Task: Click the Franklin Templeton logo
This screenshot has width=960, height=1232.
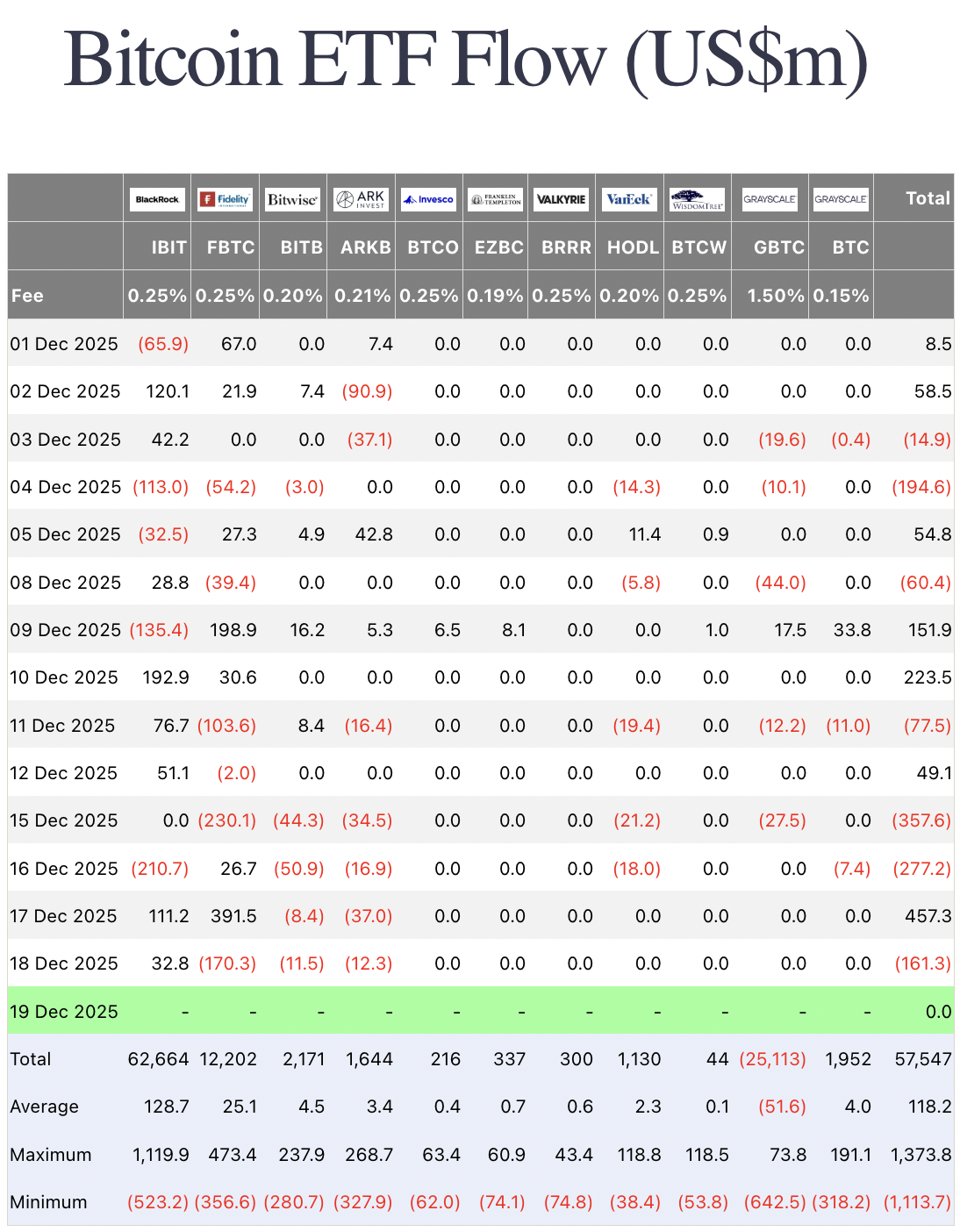Action: pos(496,199)
